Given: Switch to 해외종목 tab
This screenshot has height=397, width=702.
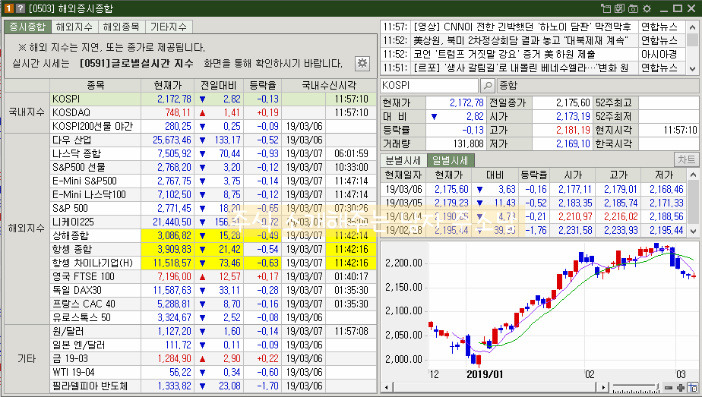Looking at the screenshot, I should tap(121, 27).
